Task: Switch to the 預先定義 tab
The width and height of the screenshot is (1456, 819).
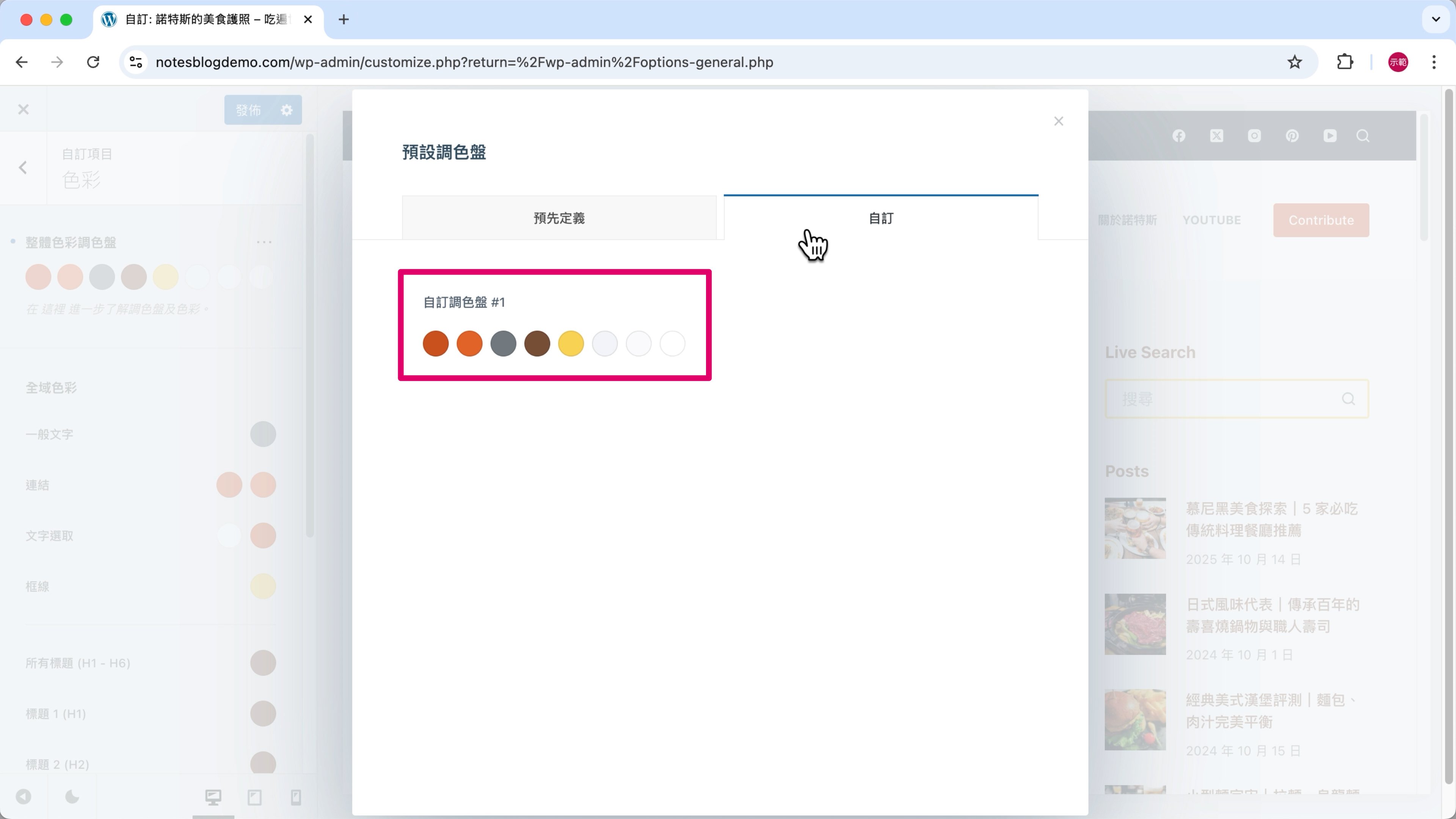Action: [559, 218]
